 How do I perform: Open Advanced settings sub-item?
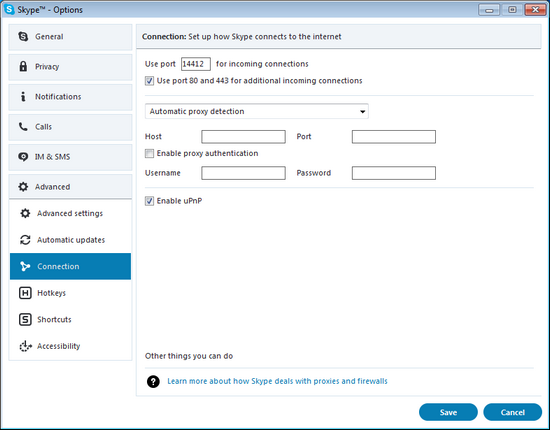click(x=70, y=213)
